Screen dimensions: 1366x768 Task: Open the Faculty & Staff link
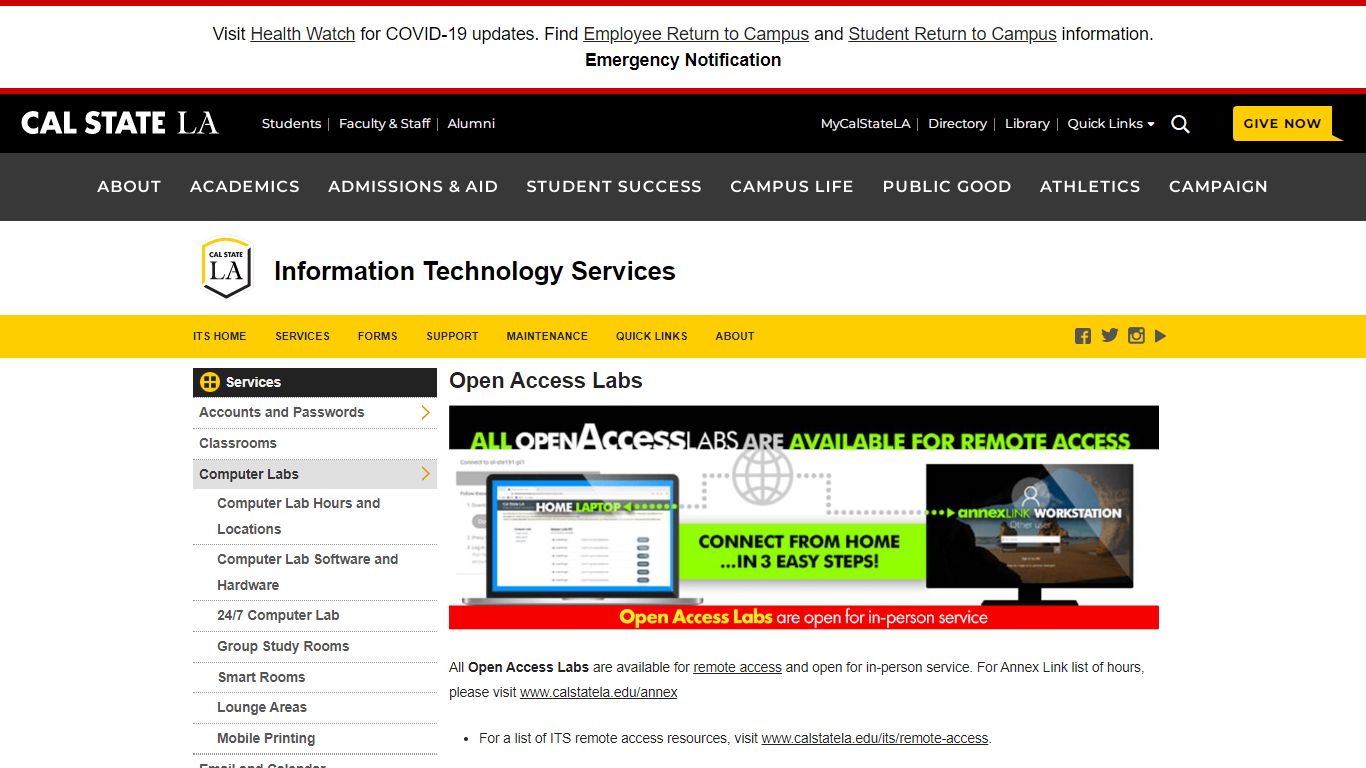(x=384, y=124)
